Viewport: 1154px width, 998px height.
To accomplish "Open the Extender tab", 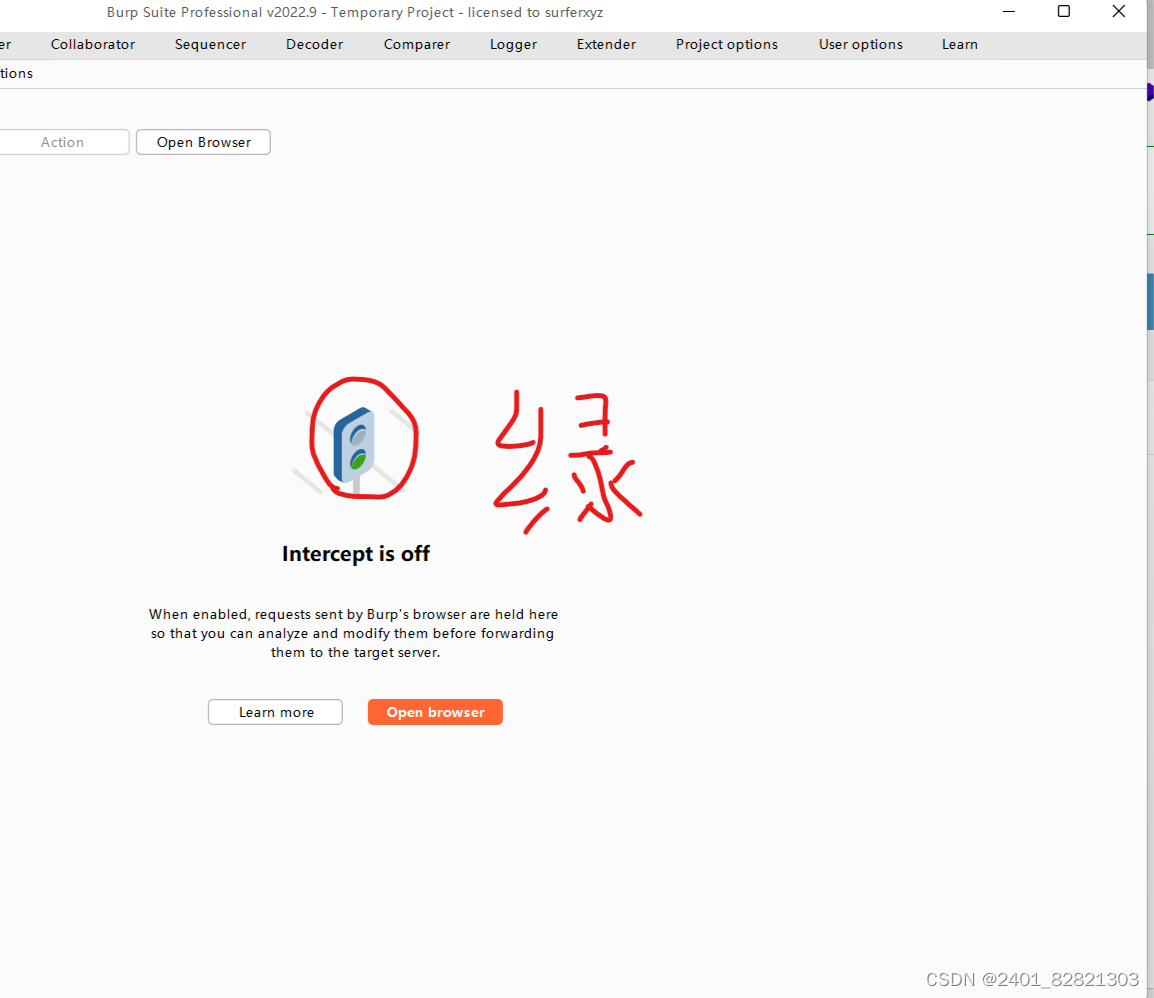I will point(606,44).
